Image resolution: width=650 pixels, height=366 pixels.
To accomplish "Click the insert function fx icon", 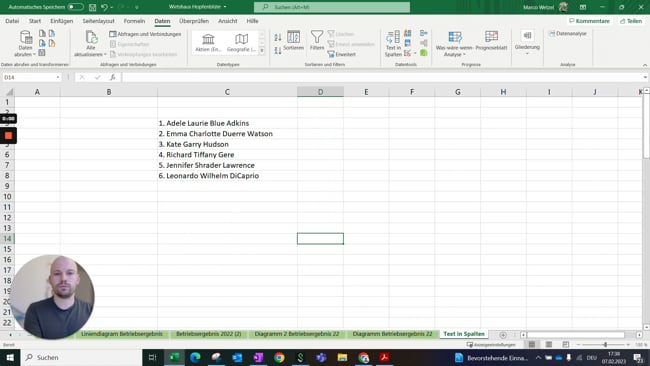I will [x=112, y=78].
